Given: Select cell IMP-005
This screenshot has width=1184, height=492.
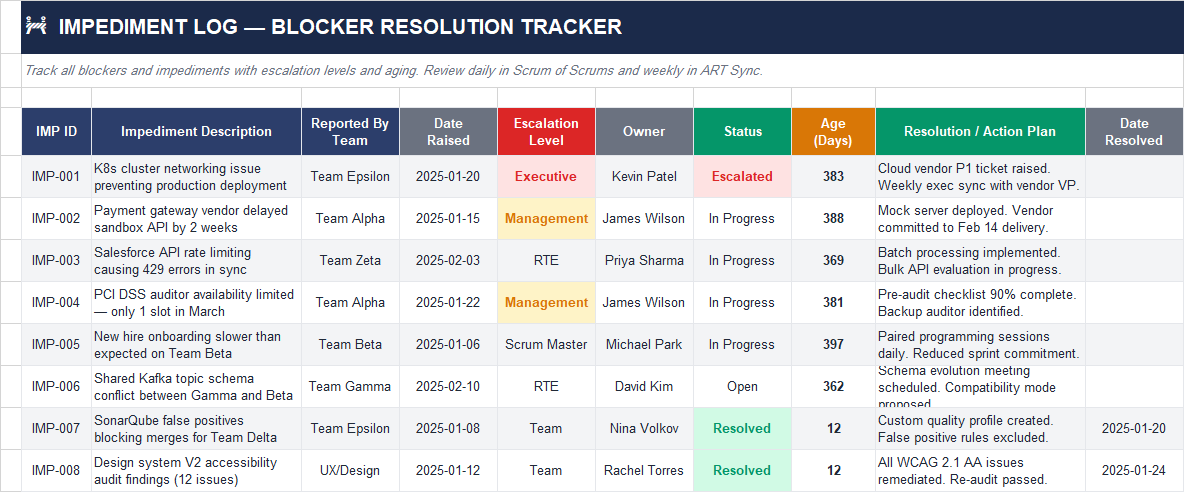Looking at the screenshot, I should pyautogui.click(x=57, y=345).
